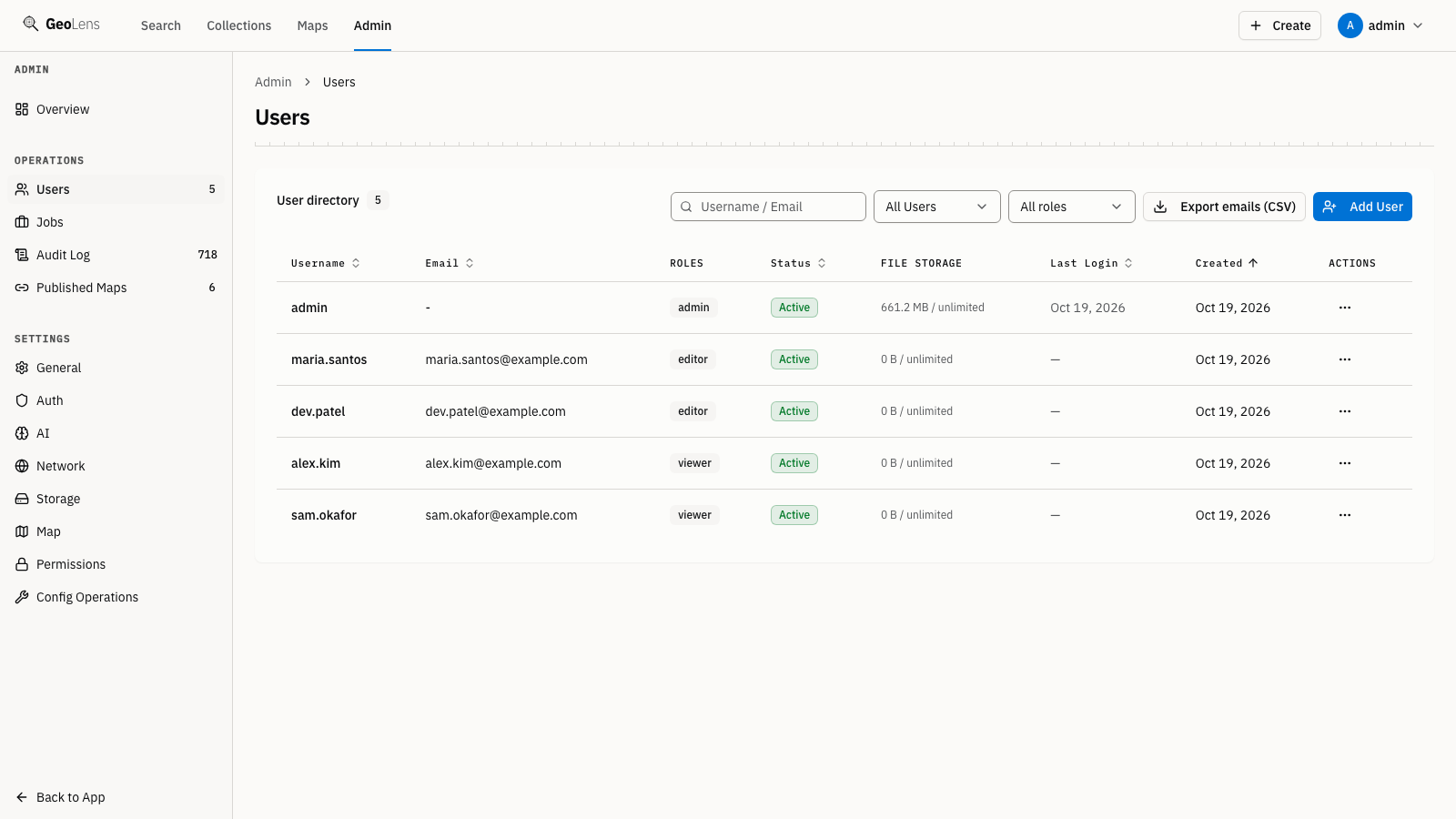Sort table by Email column
Viewport: 1456px width, 819px height.
click(x=450, y=263)
